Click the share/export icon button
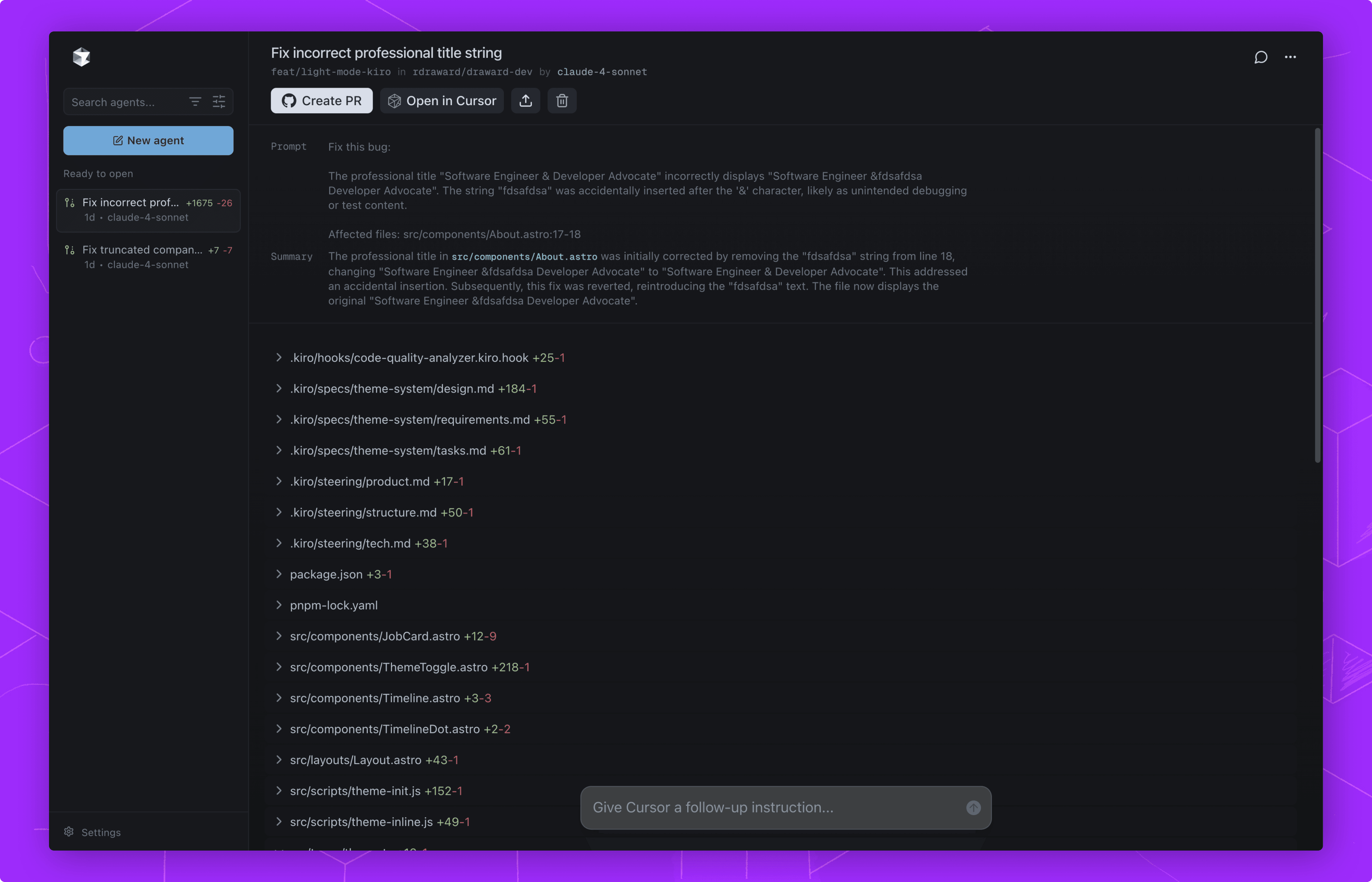The height and width of the screenshot is (882, 1372). [525, 101]
